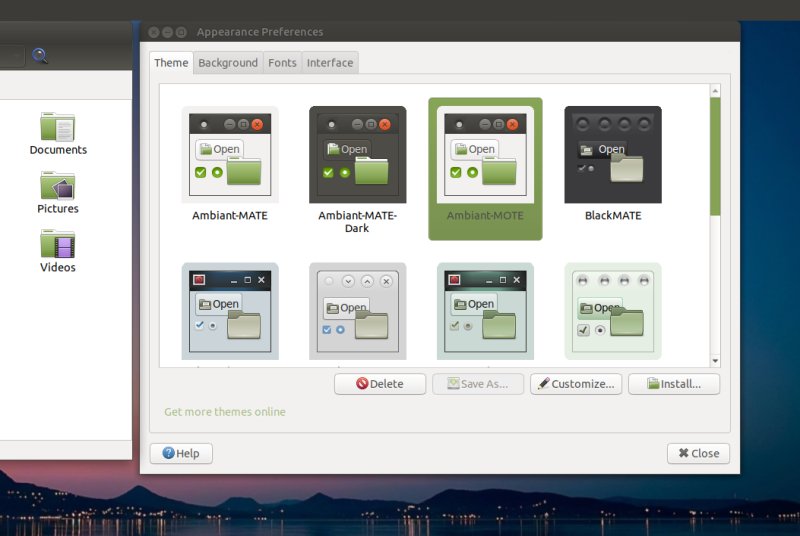Open the Get more themes online link
The width and height of the screenshot is (800, 536).
(x=225, y=412)
